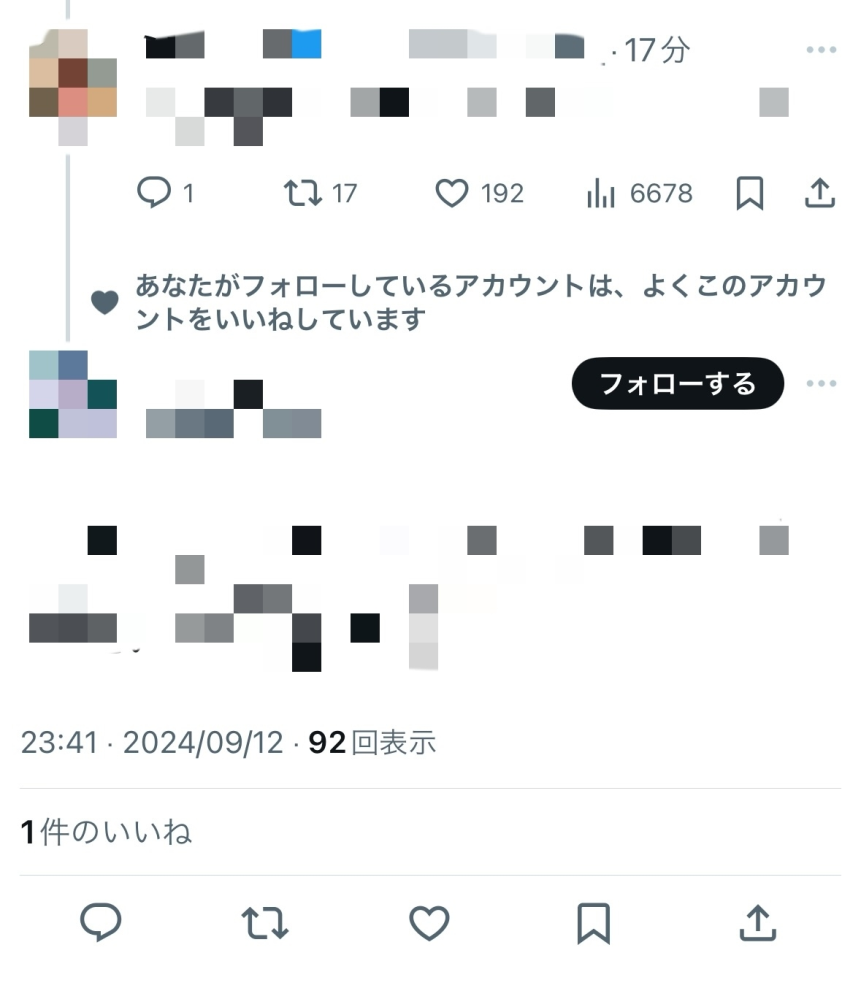Tap the heart icon beside the recommendation notice

click(x=105, y=302)
